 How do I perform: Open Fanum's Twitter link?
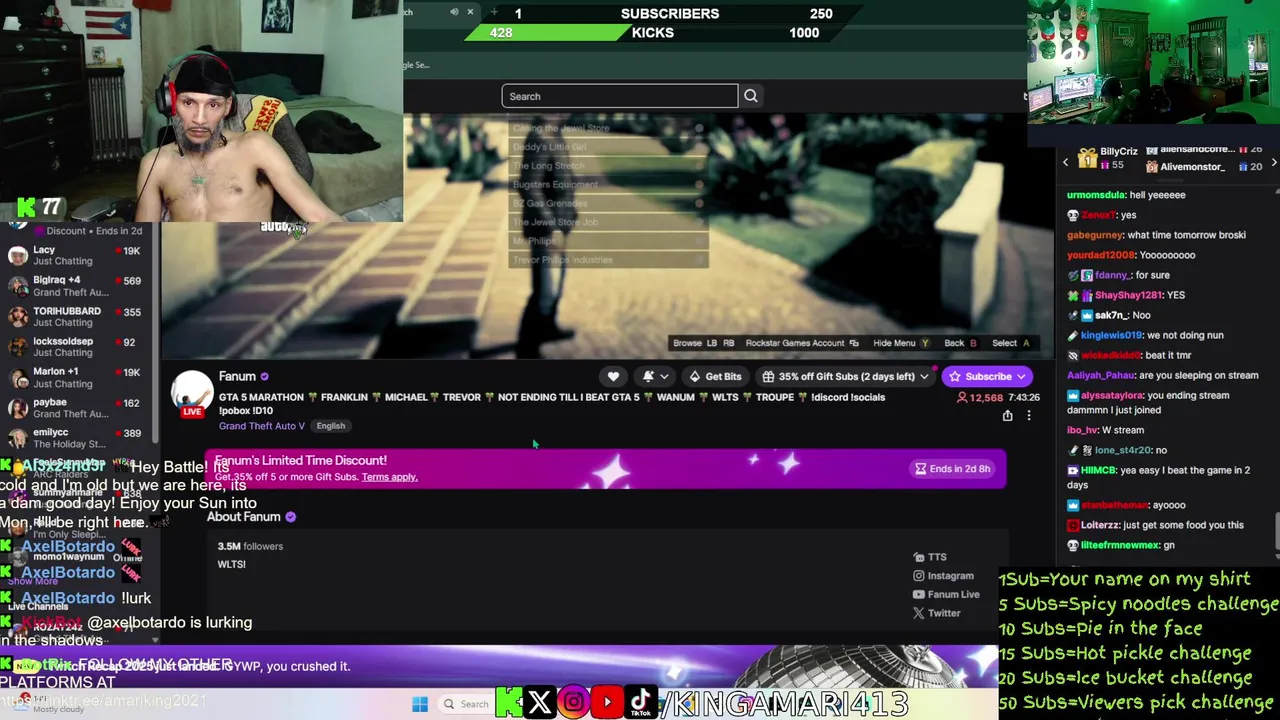pos(936,613)
